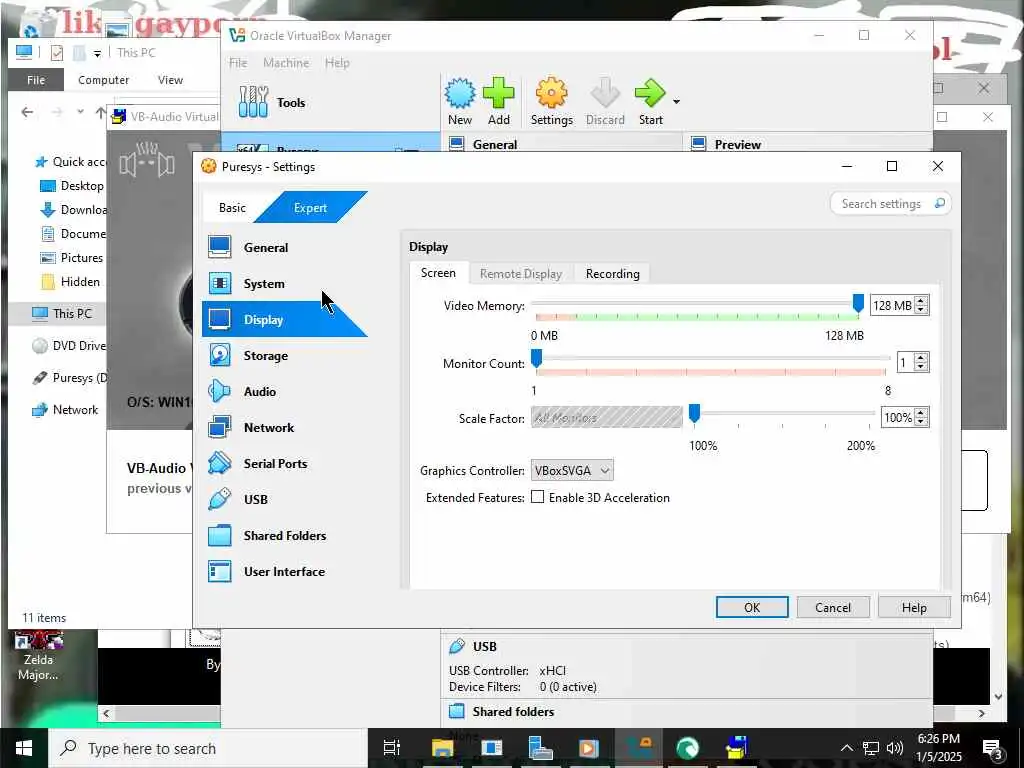The height and width of the screenshot is (768, 1024).
Task: Click Cancel in Puresys Settings
Action: tap(833, 607)
